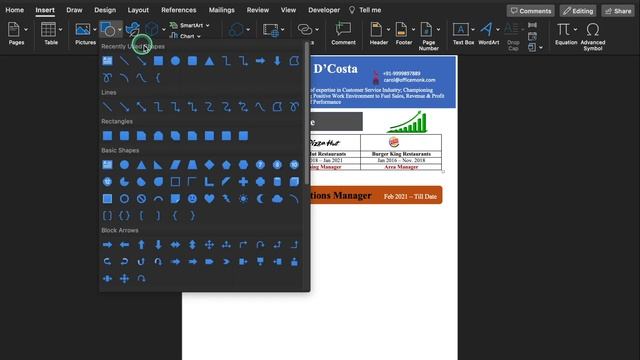Expand the Page Number dropdown arrow
This screenshot has width=640, height=360.
[438, 29]
